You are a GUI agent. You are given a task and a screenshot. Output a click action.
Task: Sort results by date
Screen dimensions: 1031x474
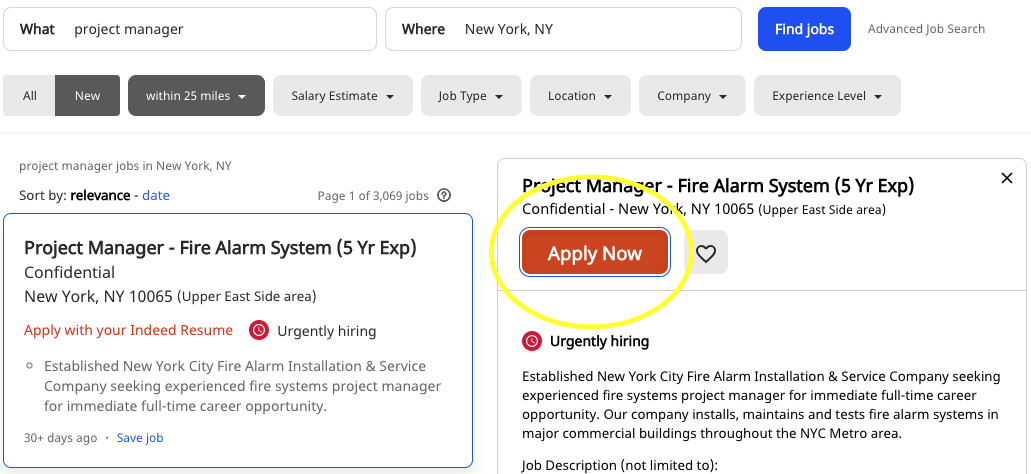(x=156, y=195)
